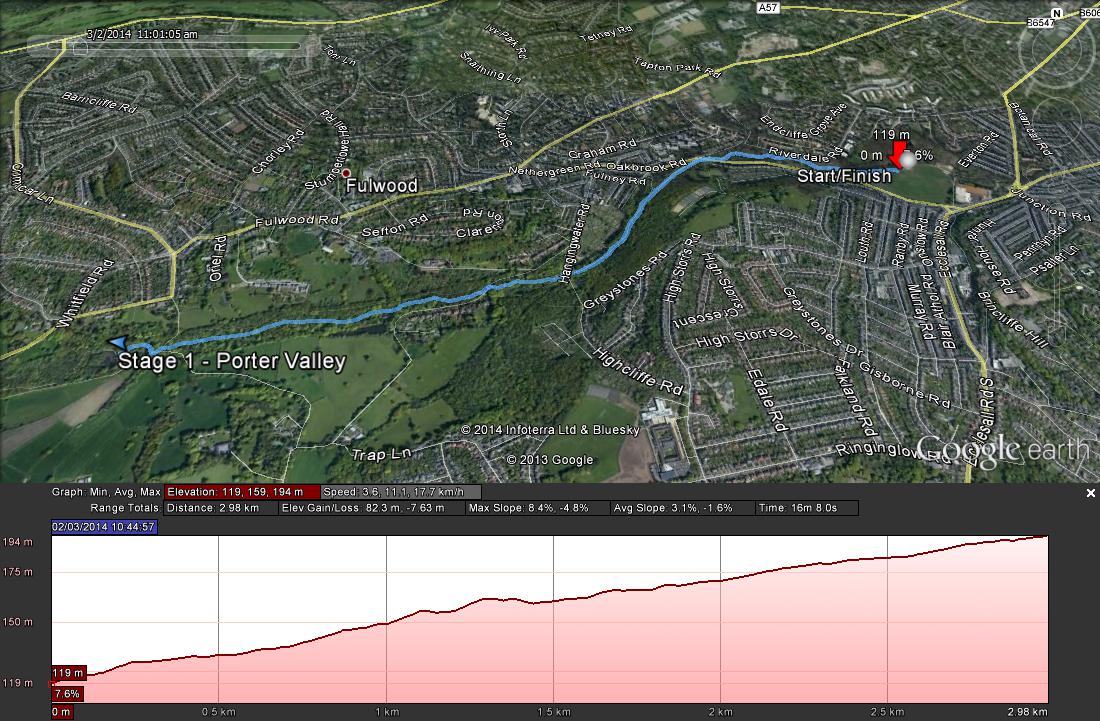Close the elevation profile panel
This screenshot has height=721, width=1100.
click(x=1091, y=493)
